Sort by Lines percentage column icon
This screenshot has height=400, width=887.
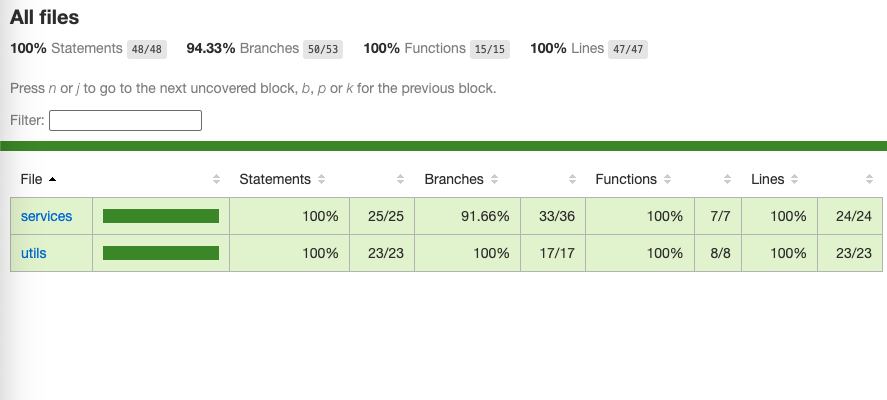click(795, 179)
